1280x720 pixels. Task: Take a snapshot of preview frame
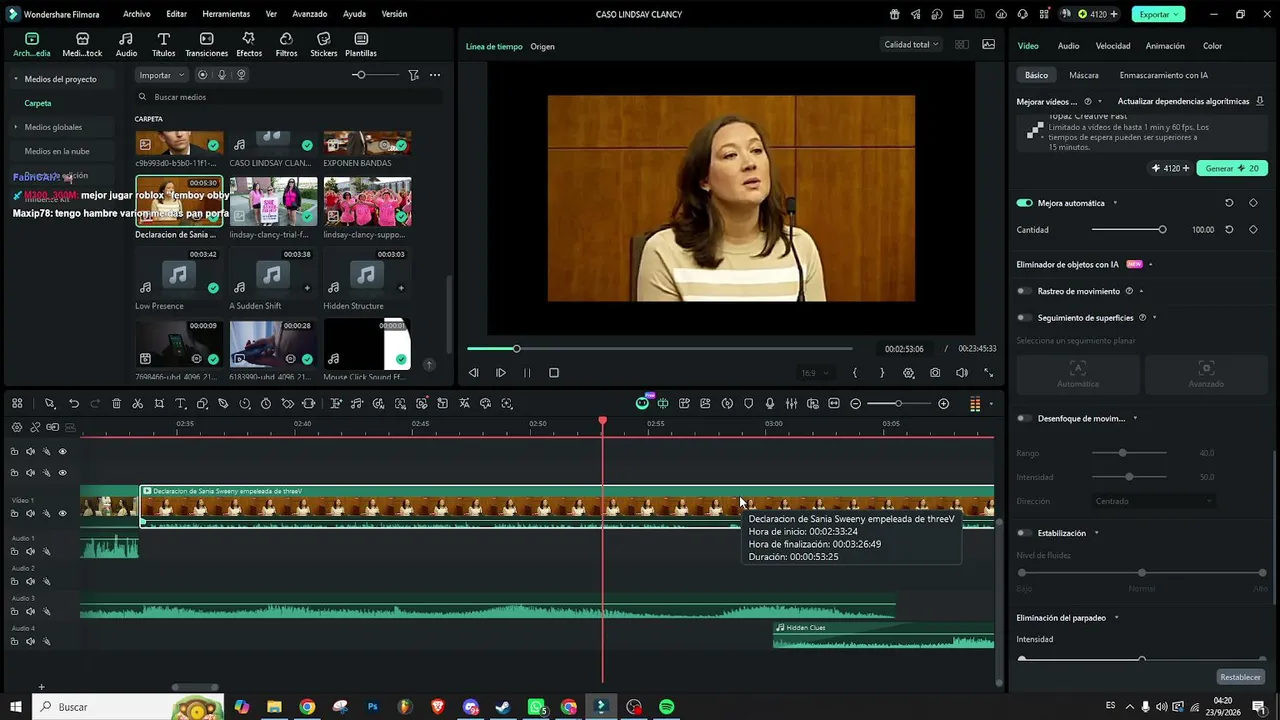[935, 373]
